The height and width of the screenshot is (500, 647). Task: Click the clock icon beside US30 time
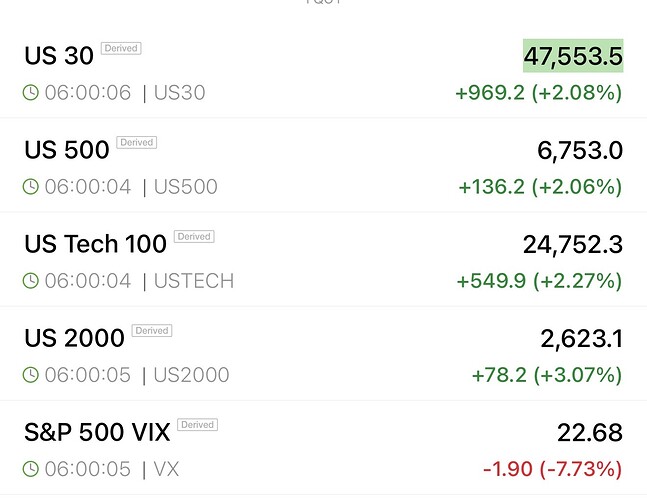click(31, 92)
